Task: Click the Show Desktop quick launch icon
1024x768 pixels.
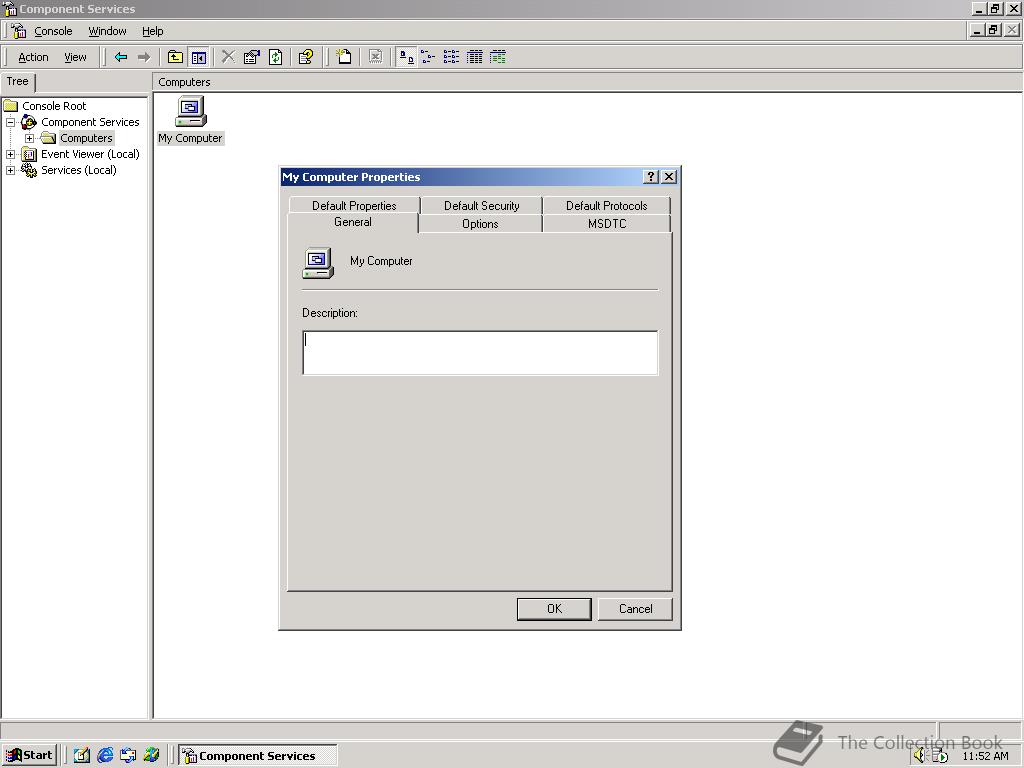Action: point(82,756)
